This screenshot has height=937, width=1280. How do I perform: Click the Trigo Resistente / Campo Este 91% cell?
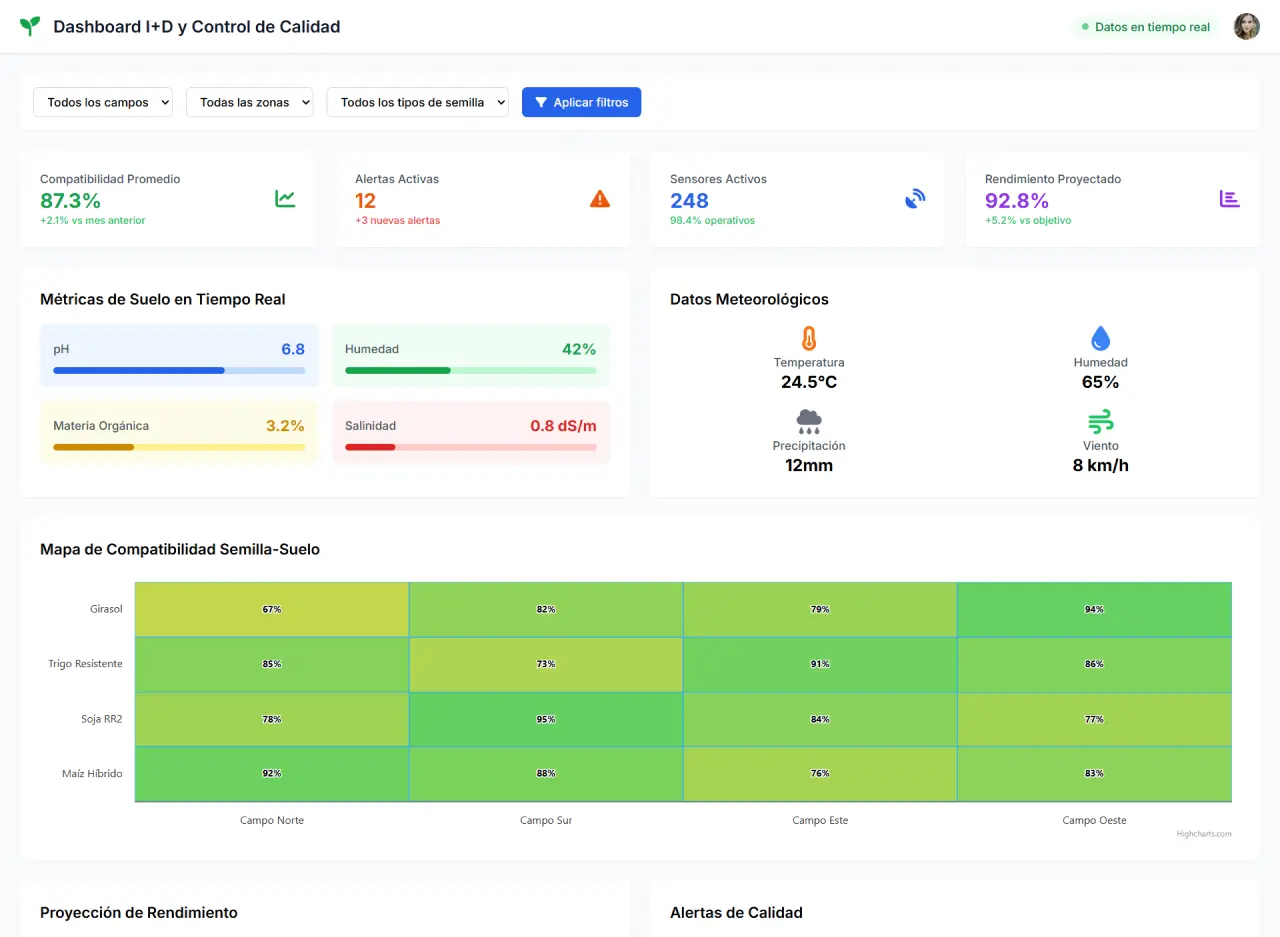coord(821,664)
